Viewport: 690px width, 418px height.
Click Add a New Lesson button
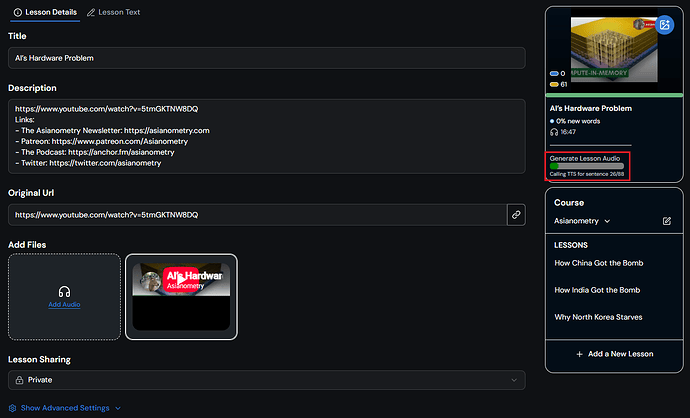pos(614,354)
